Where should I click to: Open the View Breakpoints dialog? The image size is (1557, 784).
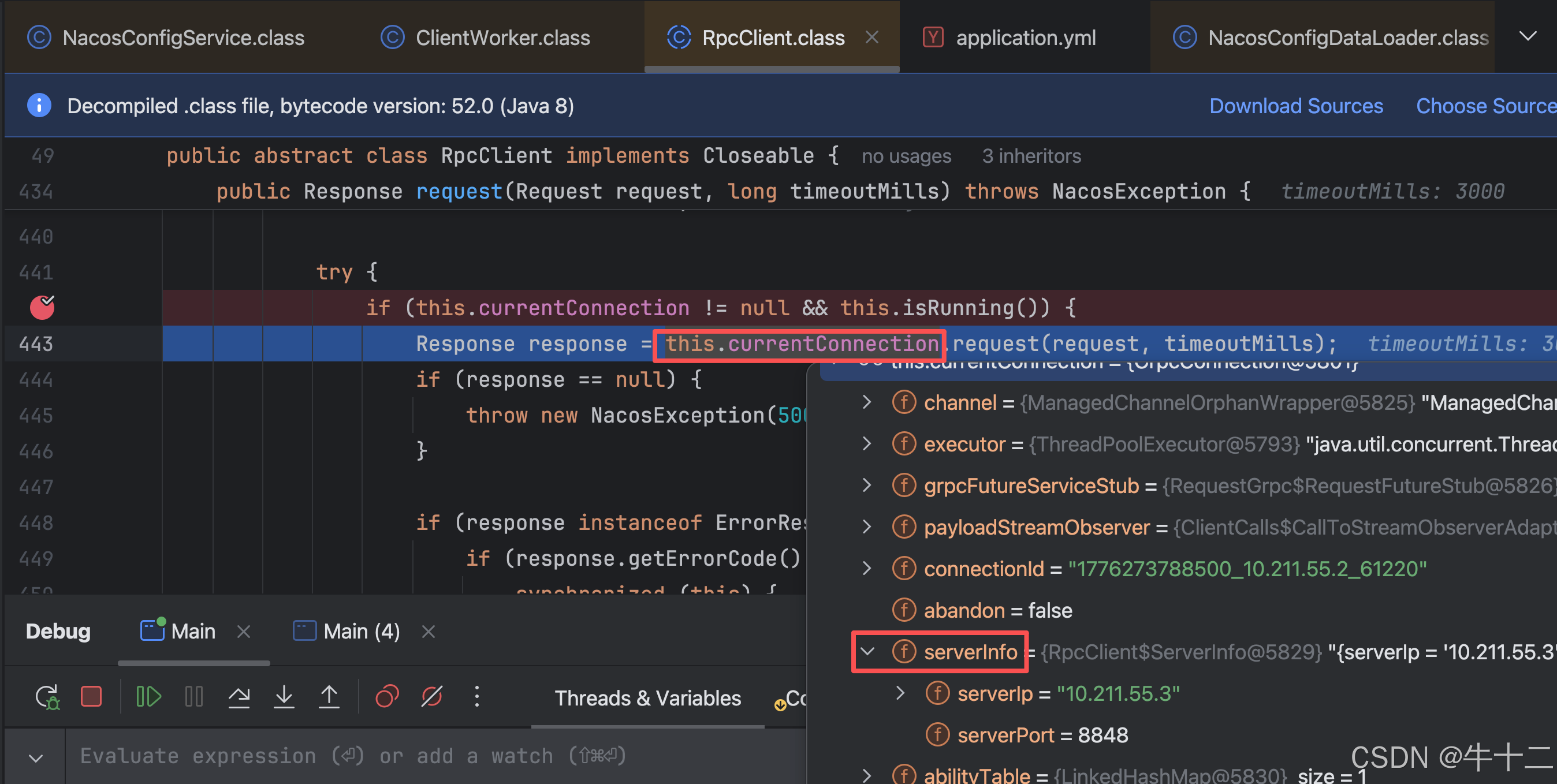coord(387,697)
